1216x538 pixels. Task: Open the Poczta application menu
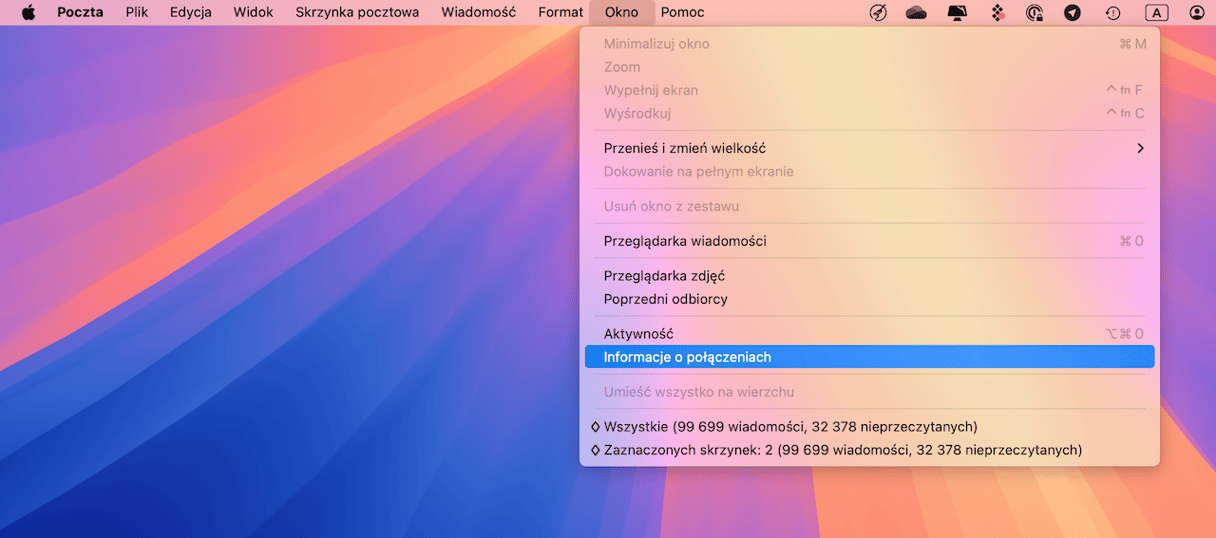click(80, 12)
